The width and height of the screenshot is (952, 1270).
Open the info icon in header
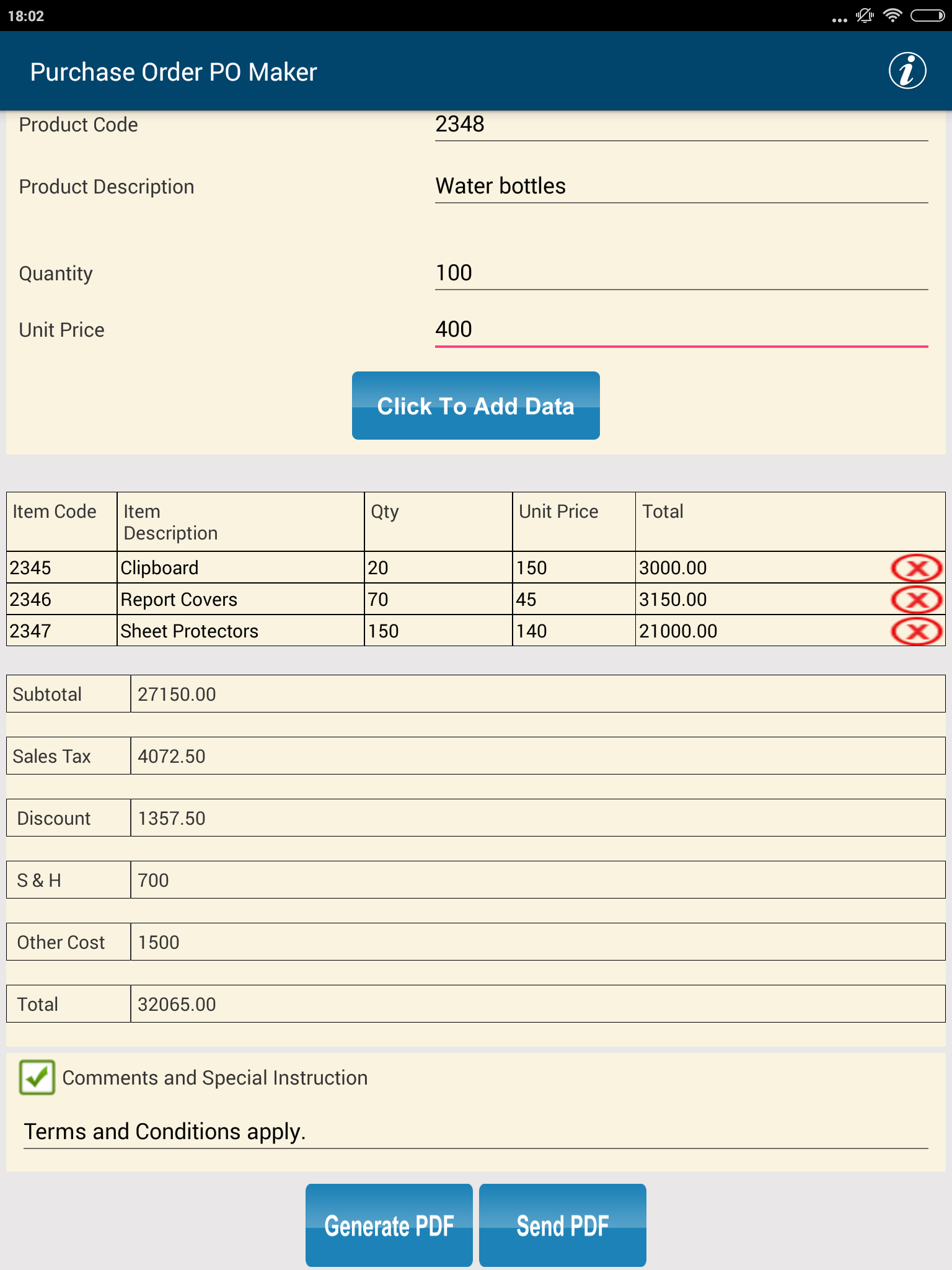907,71
